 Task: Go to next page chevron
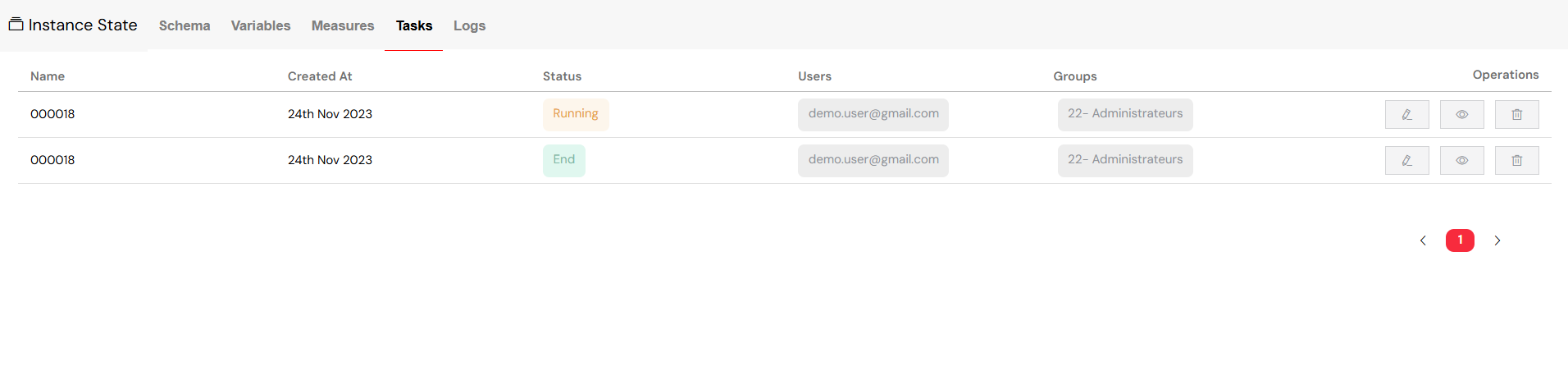pyautogui.click(x=1497, y=240)
